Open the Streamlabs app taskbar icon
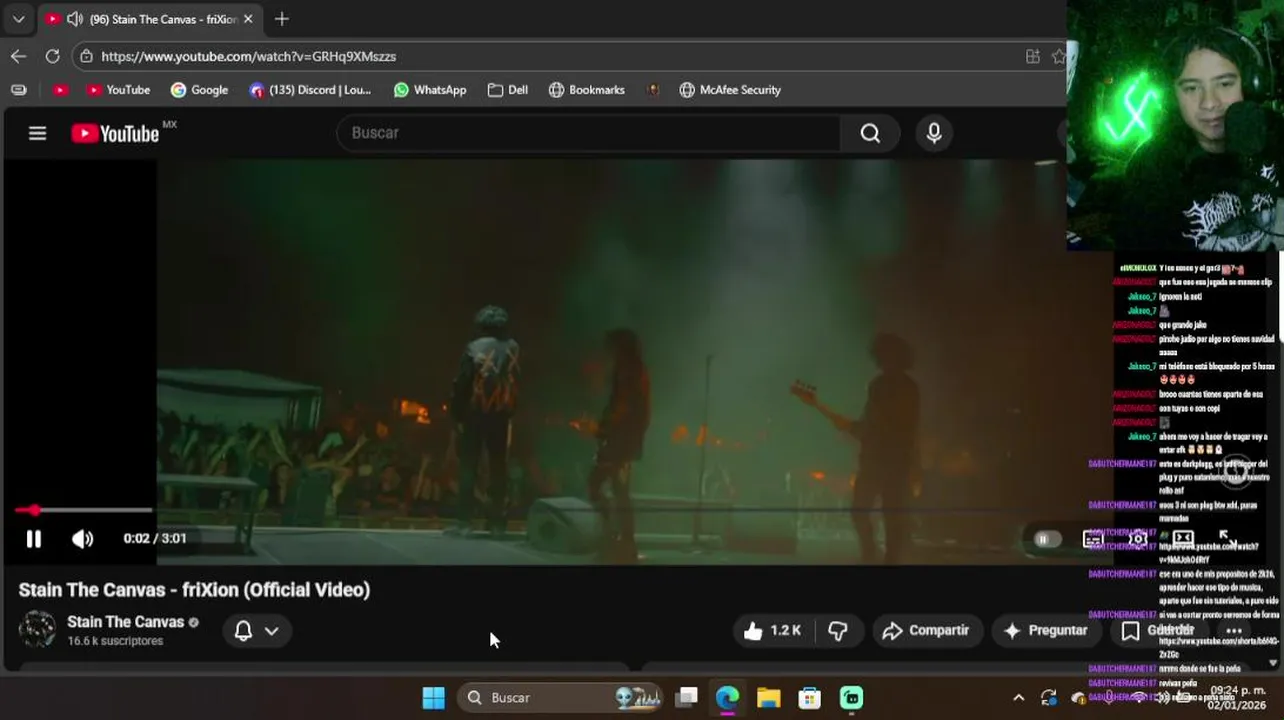The width and height of the screenshot is (1284, 720). point(851,698)
